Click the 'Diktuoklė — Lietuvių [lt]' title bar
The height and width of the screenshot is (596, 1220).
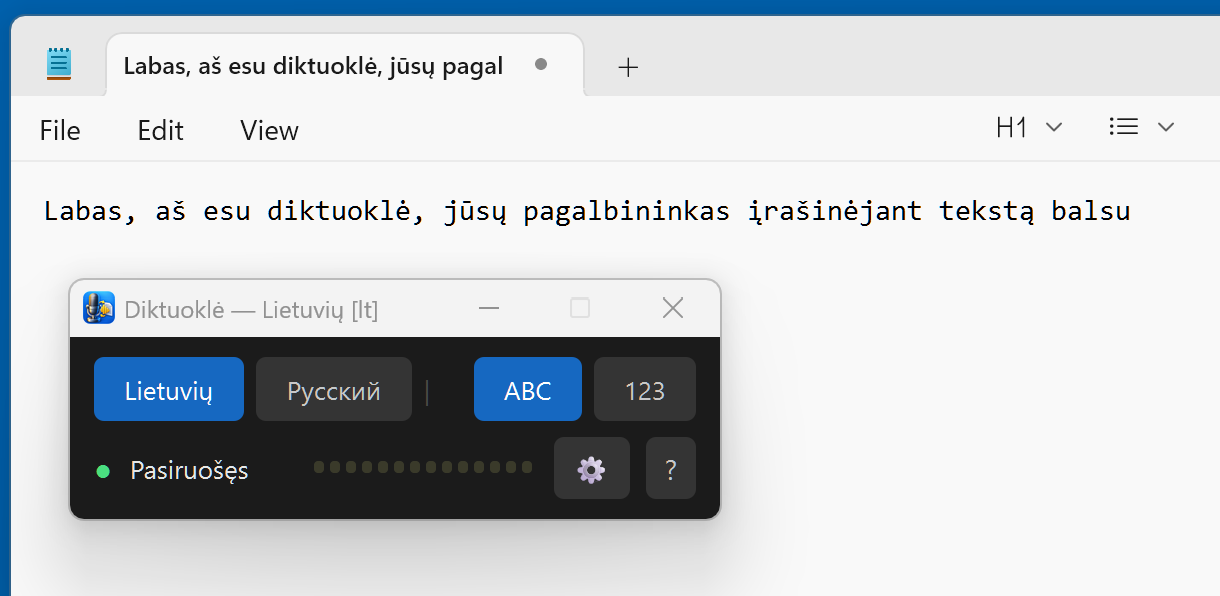[395, 308]
